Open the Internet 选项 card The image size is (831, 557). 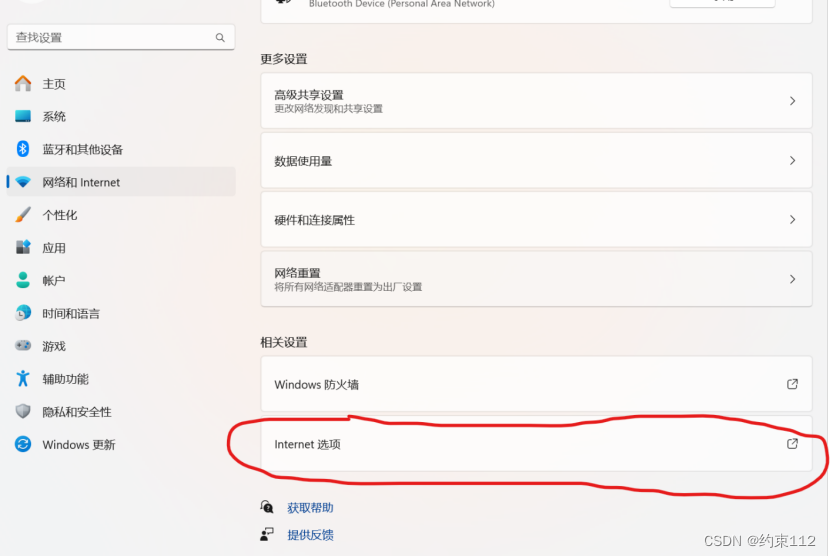pyautogui.click(x=536, y=444)
